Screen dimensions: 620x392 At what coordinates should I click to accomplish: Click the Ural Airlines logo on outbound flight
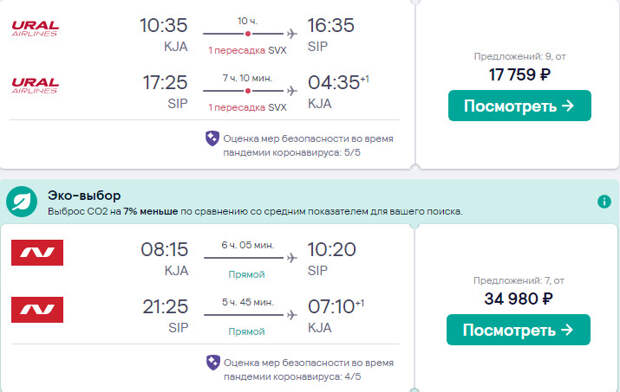[35, 28]
